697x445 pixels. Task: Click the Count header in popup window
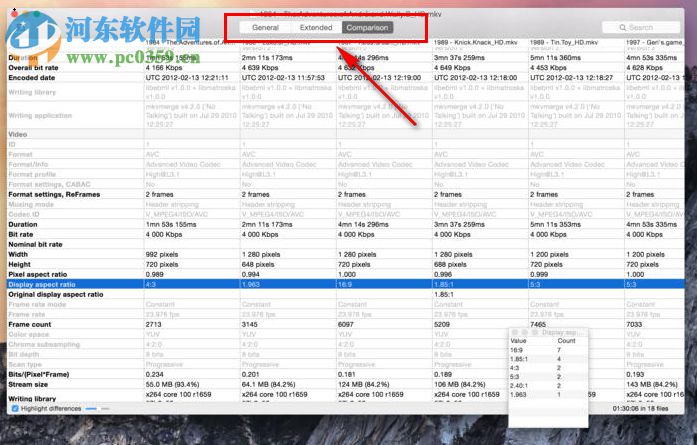(566, 341)
